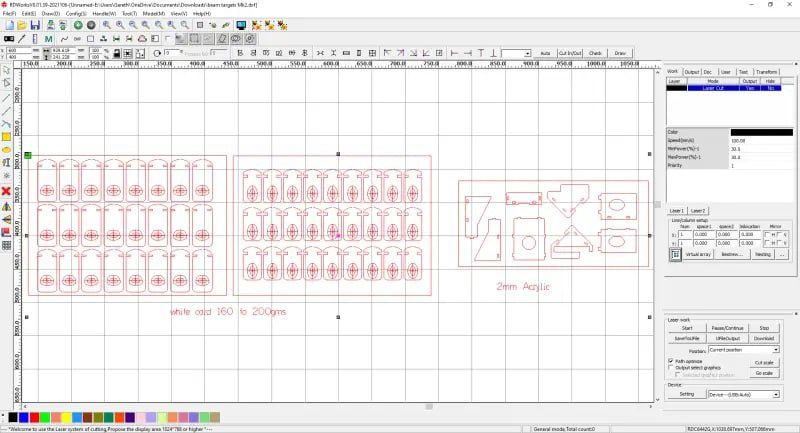
Task: Click the device Setting button
Action: (x=687, y=394)
